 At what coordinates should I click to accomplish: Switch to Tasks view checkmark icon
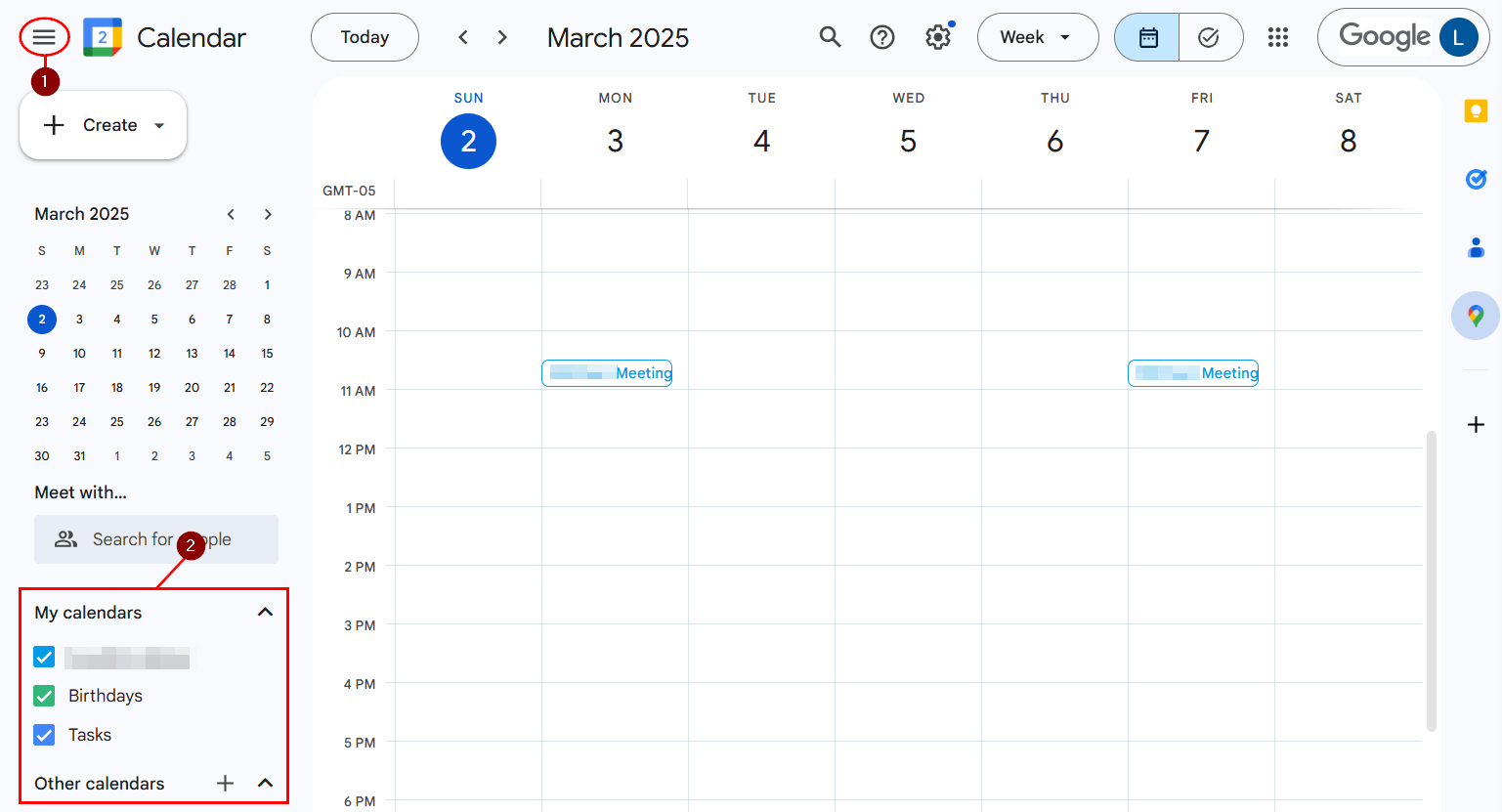click(x=1210, y=37)
